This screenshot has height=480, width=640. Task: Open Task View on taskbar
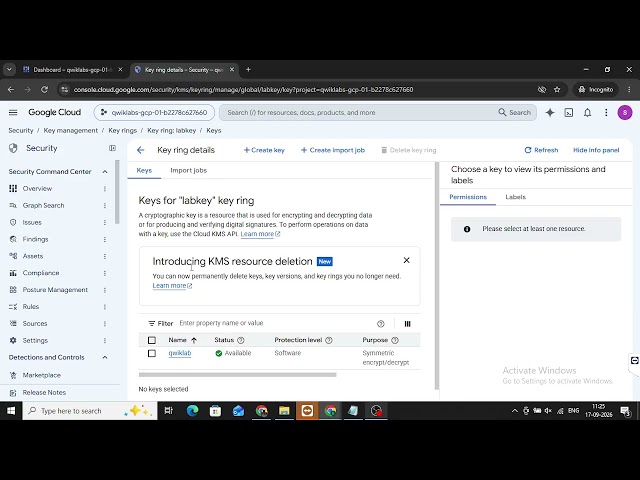(x=169, y=411)
